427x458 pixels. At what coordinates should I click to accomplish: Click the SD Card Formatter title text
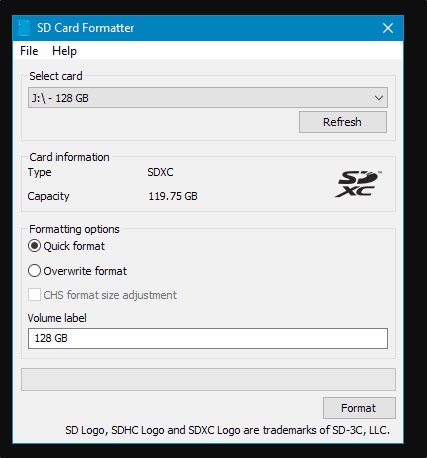[86, 28]
